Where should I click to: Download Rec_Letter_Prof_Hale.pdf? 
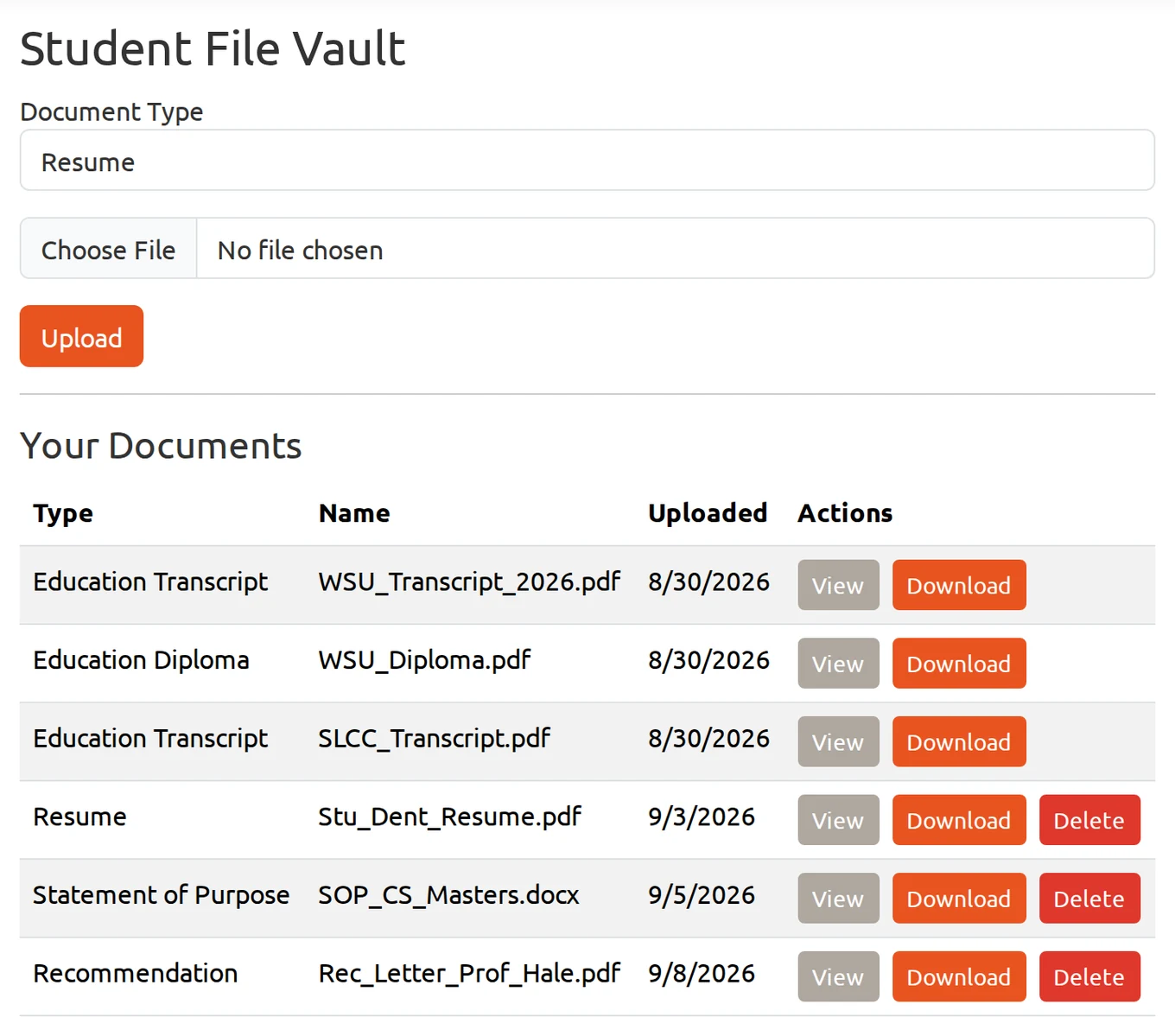(x=959, y=976)
